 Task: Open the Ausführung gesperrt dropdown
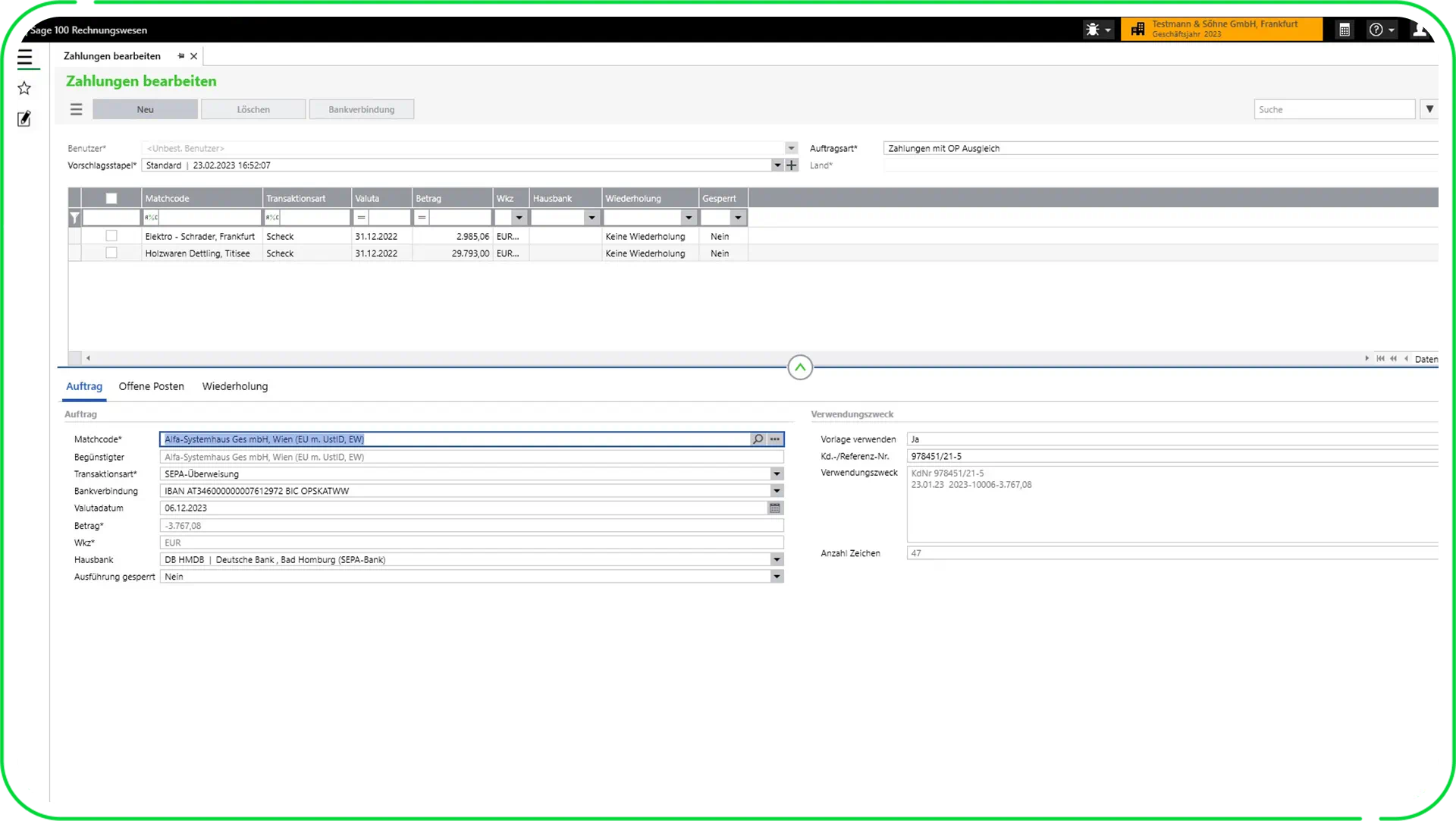coord(777,577)
